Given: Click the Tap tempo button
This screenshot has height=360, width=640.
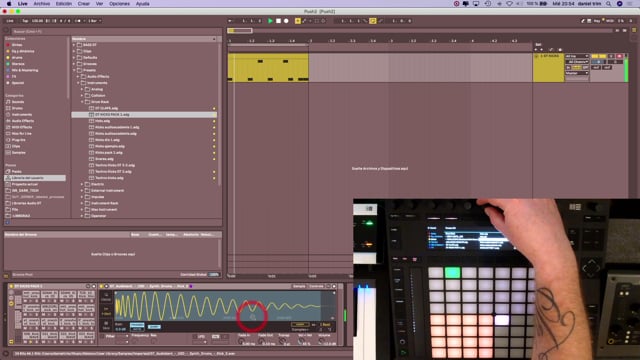Looking at the screenshot, I should click(x=25, y=21).
